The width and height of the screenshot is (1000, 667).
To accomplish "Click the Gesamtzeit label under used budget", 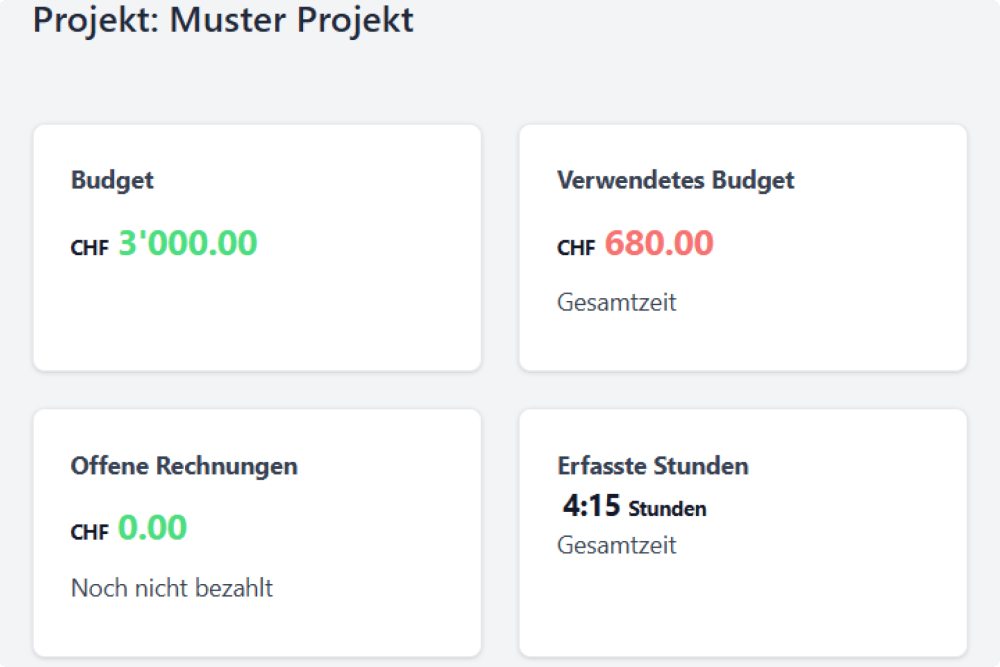I will (x=616, y=302).
